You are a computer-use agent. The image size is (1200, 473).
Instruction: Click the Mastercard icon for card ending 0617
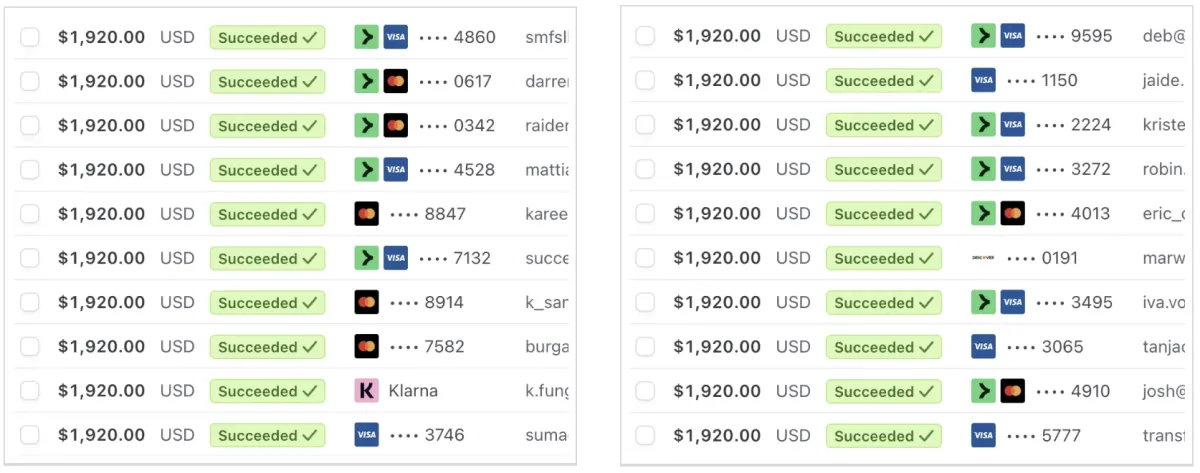(x=396, y=81)
